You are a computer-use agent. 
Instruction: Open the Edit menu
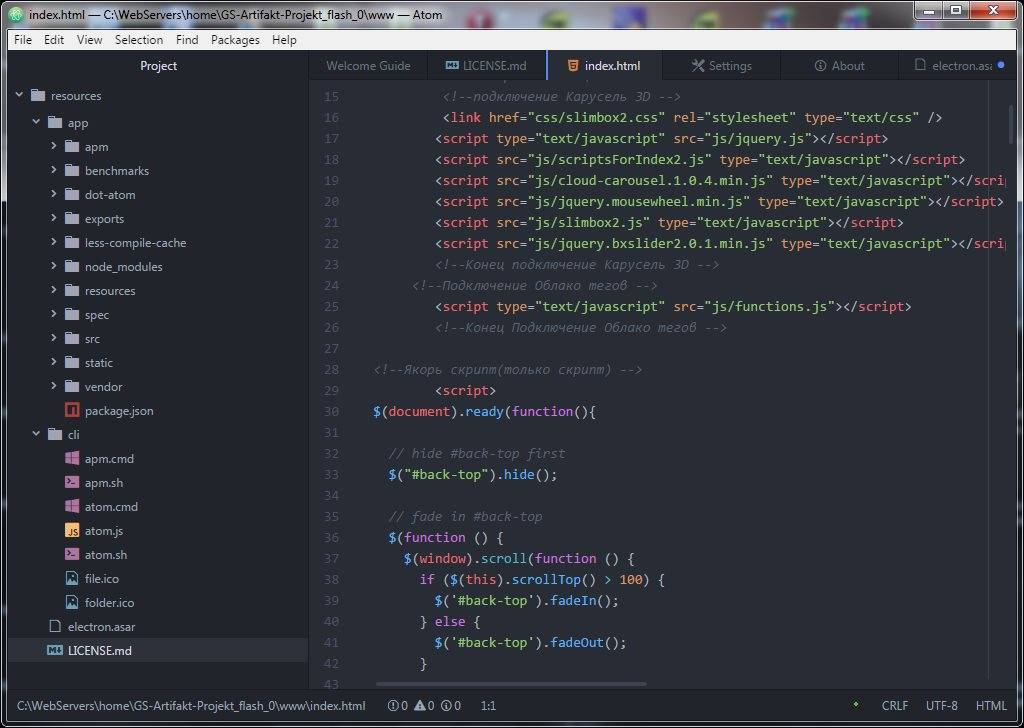pos(54,40)
